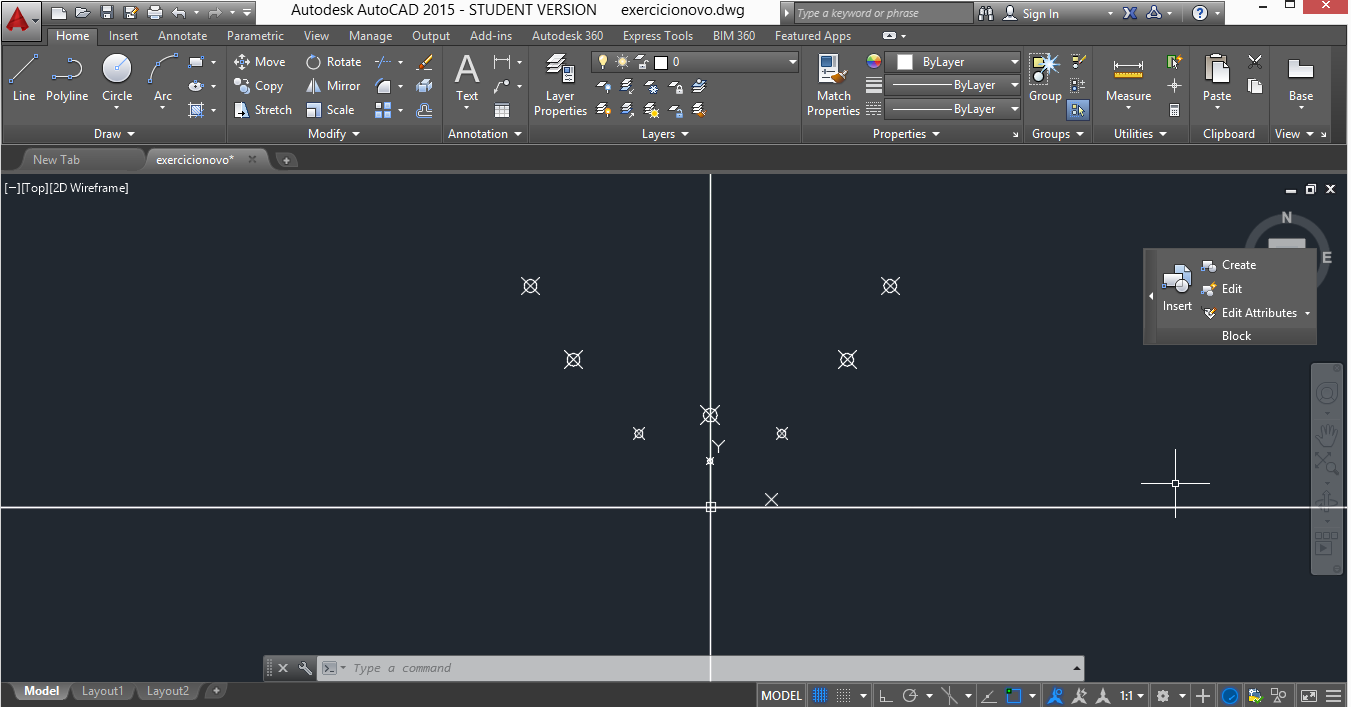Add new layout with plus button
Screen dimensions: 1351x707
point(216,691)
